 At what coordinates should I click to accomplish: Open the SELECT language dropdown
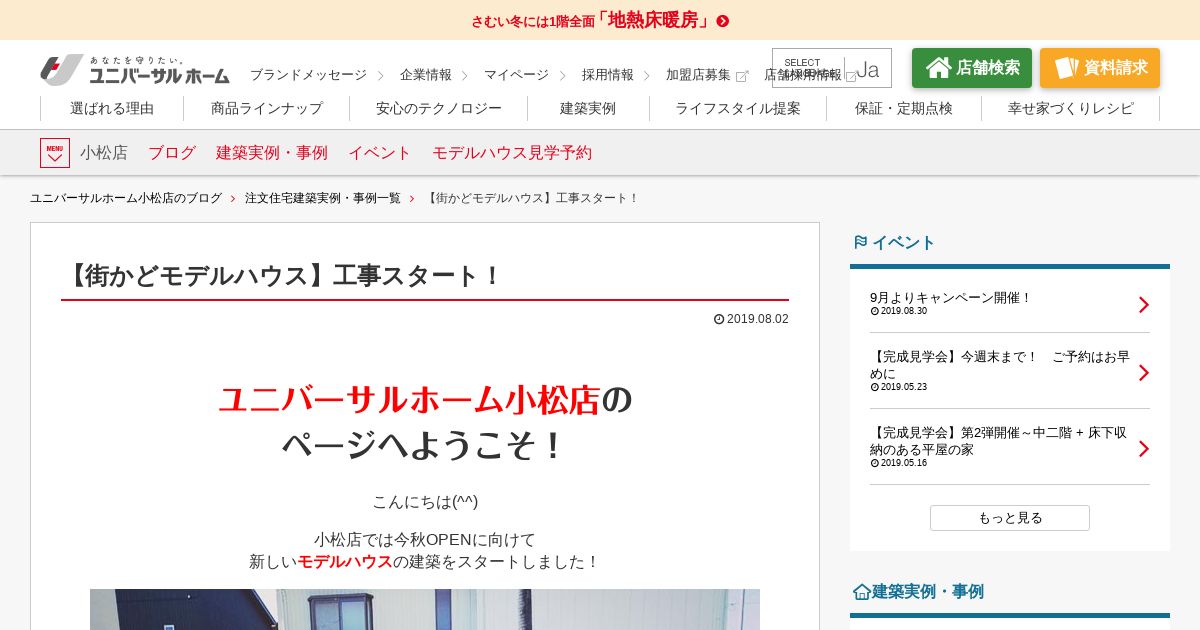(x=832, y=68)
